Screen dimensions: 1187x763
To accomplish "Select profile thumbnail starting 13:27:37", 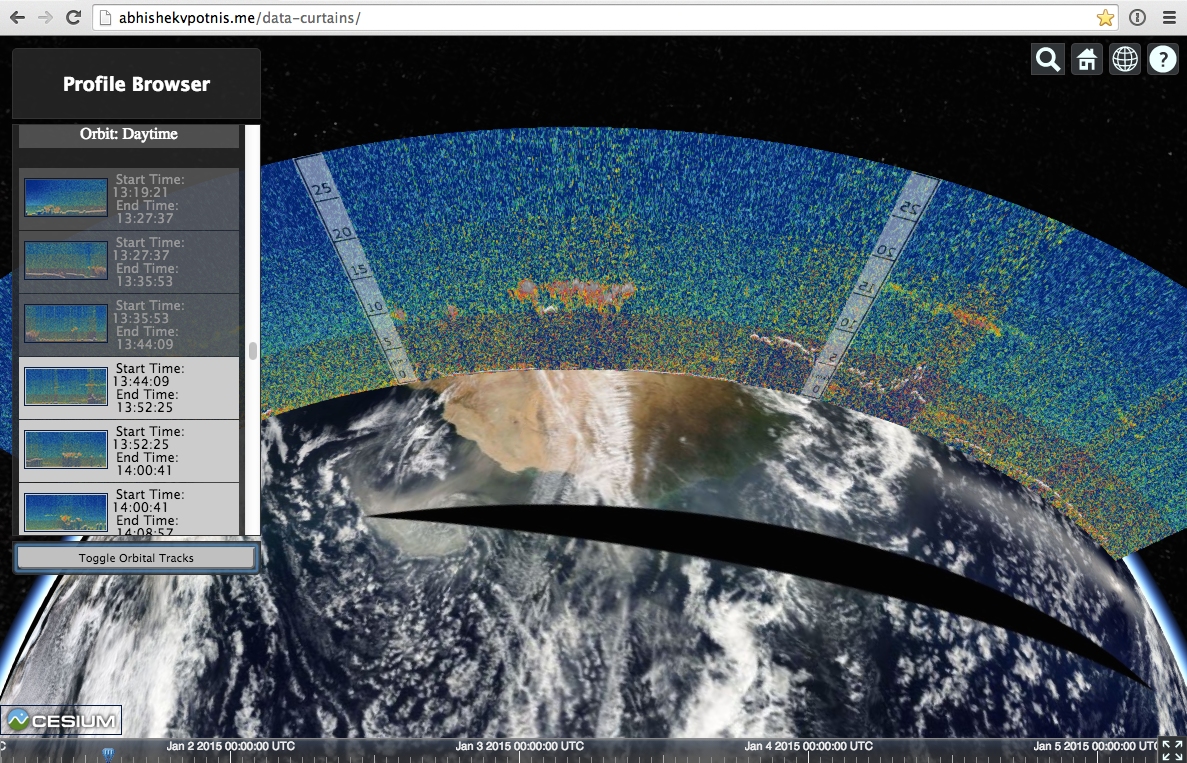I will coord(66,260).
